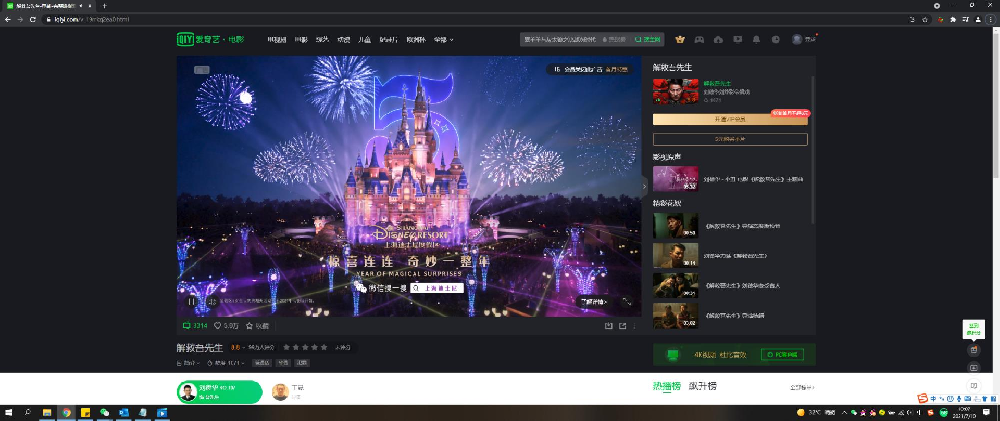Screen dimensions: 1000x421
Task: Expand the 8.6 score dropdown arrow
Action: (x=243, y=348)
